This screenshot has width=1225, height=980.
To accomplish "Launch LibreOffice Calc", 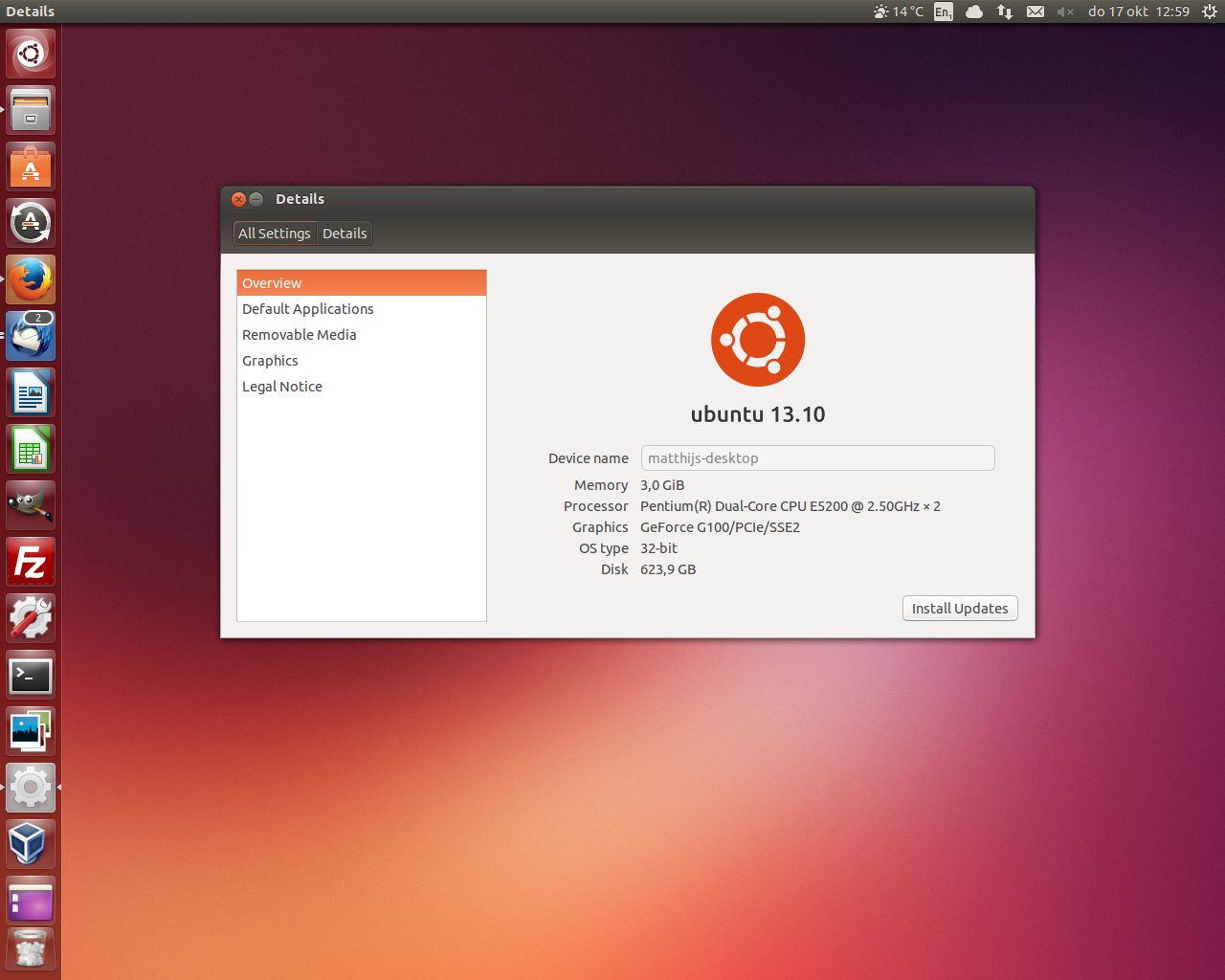I will pyautogui.click(x=30, y=448).
